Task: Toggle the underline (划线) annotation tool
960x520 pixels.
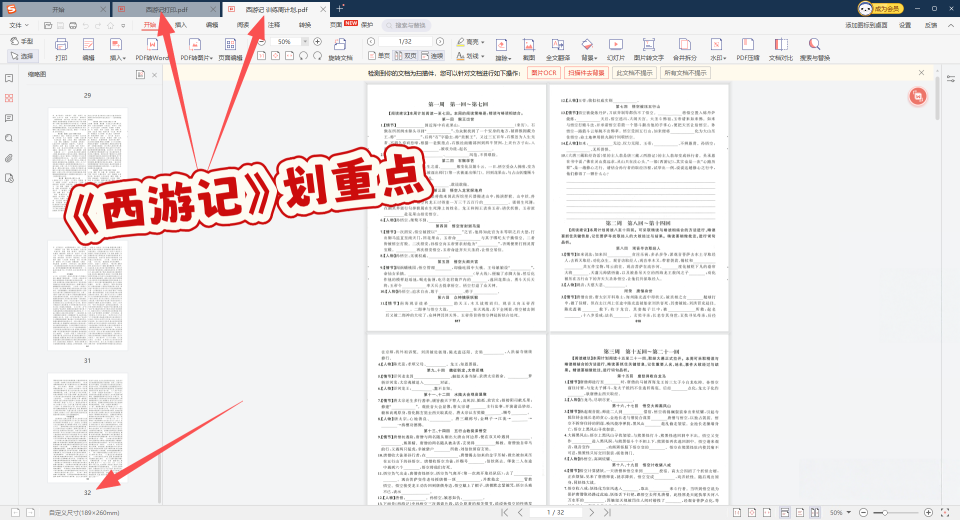Action: click(x=468, y=56)
